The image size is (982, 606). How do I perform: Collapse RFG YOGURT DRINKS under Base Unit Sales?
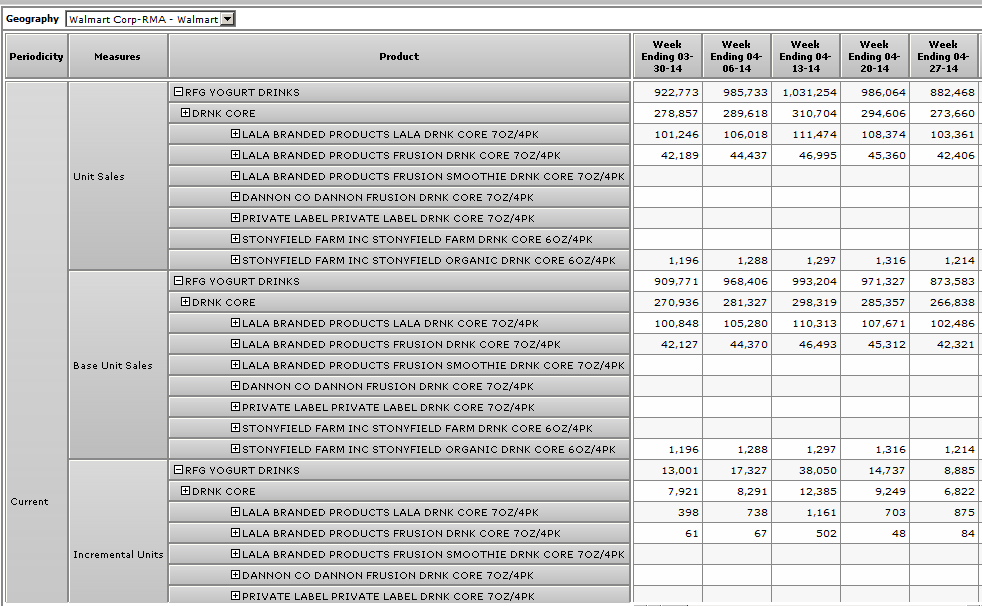point(179,281)
